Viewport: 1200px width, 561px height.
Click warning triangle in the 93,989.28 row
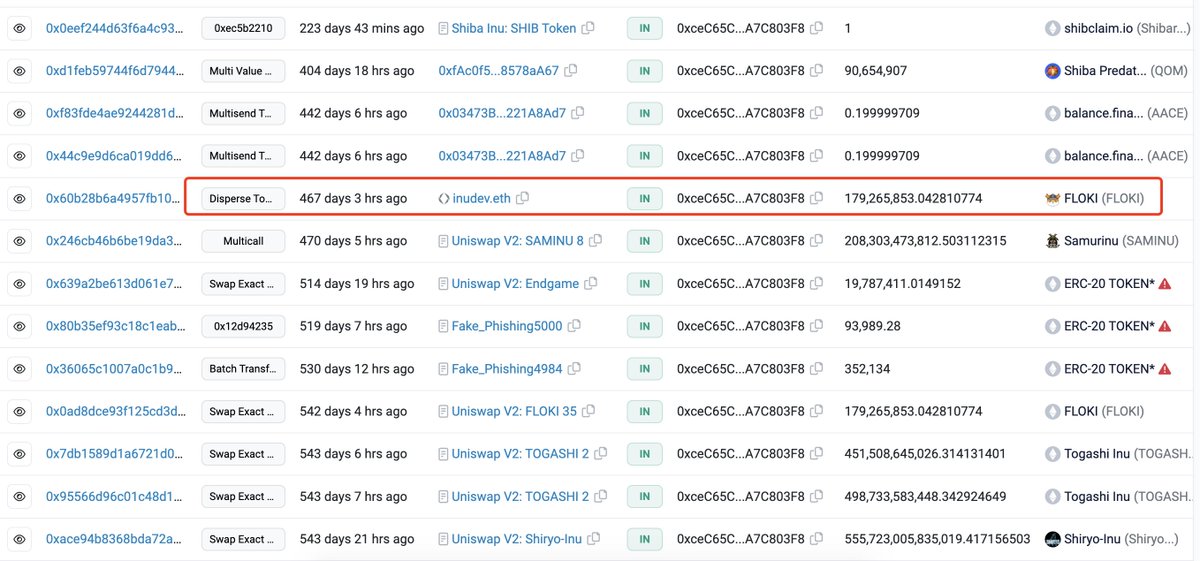[1164, 326]
